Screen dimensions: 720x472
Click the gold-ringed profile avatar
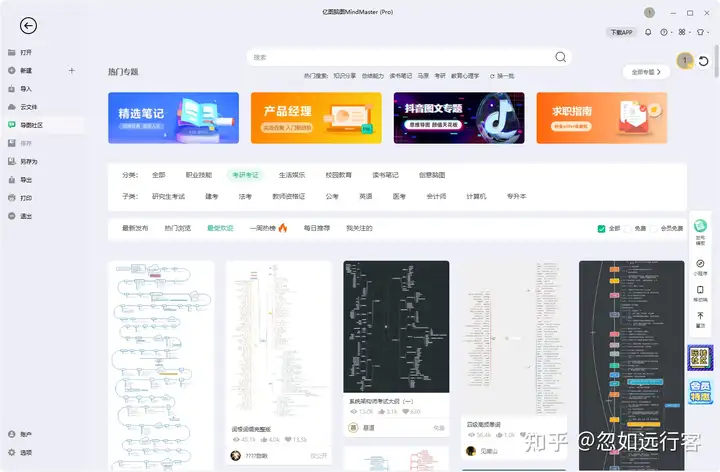(685, 60)
